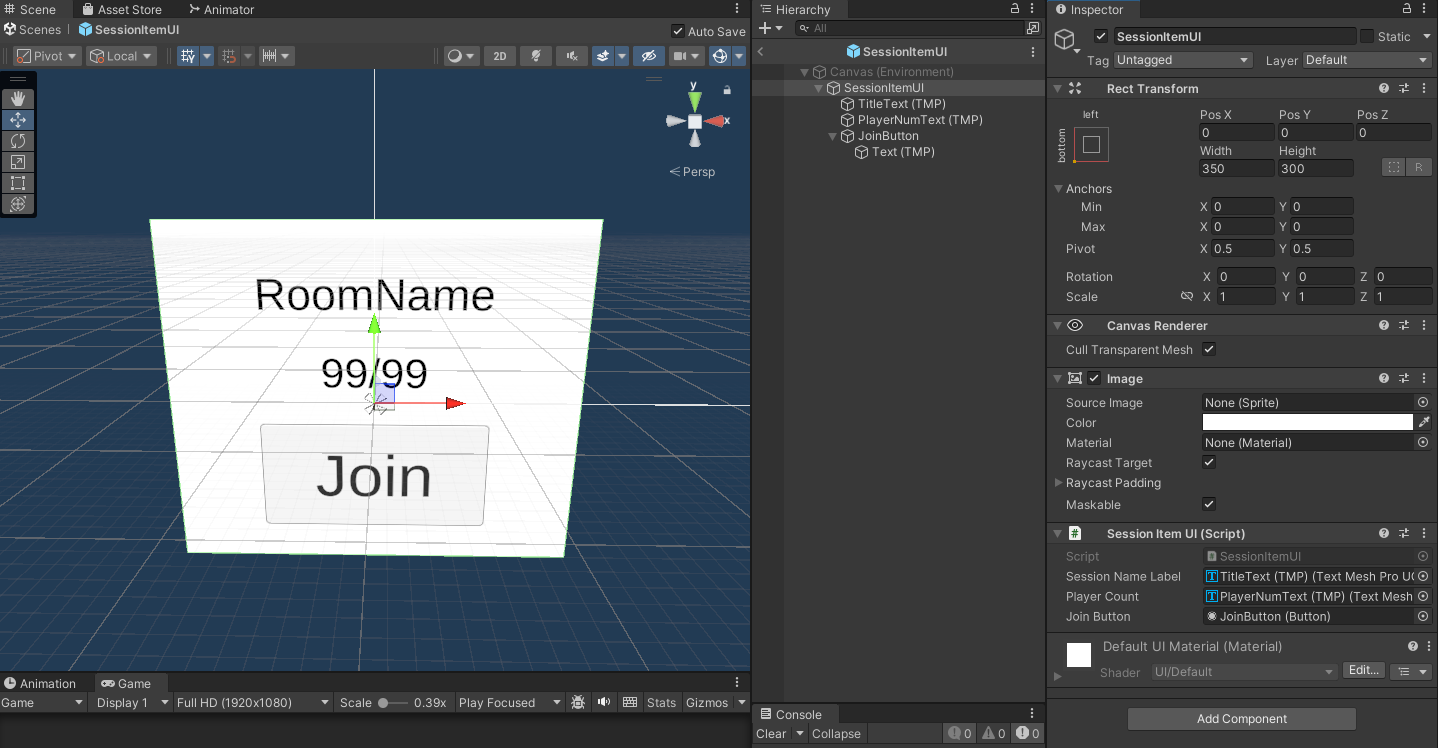Select the Move tool
The height and width of the screenshot is (748, 1438).
18,120
